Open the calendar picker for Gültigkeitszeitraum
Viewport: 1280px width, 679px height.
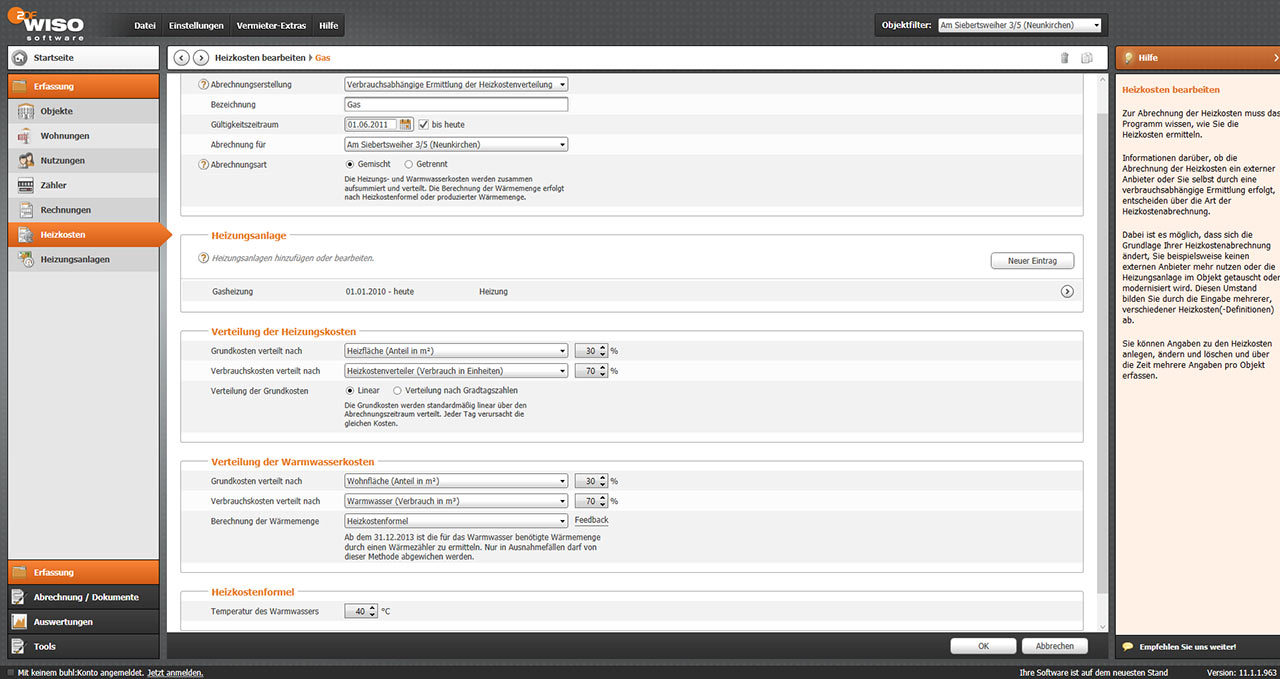coord(406,124)
